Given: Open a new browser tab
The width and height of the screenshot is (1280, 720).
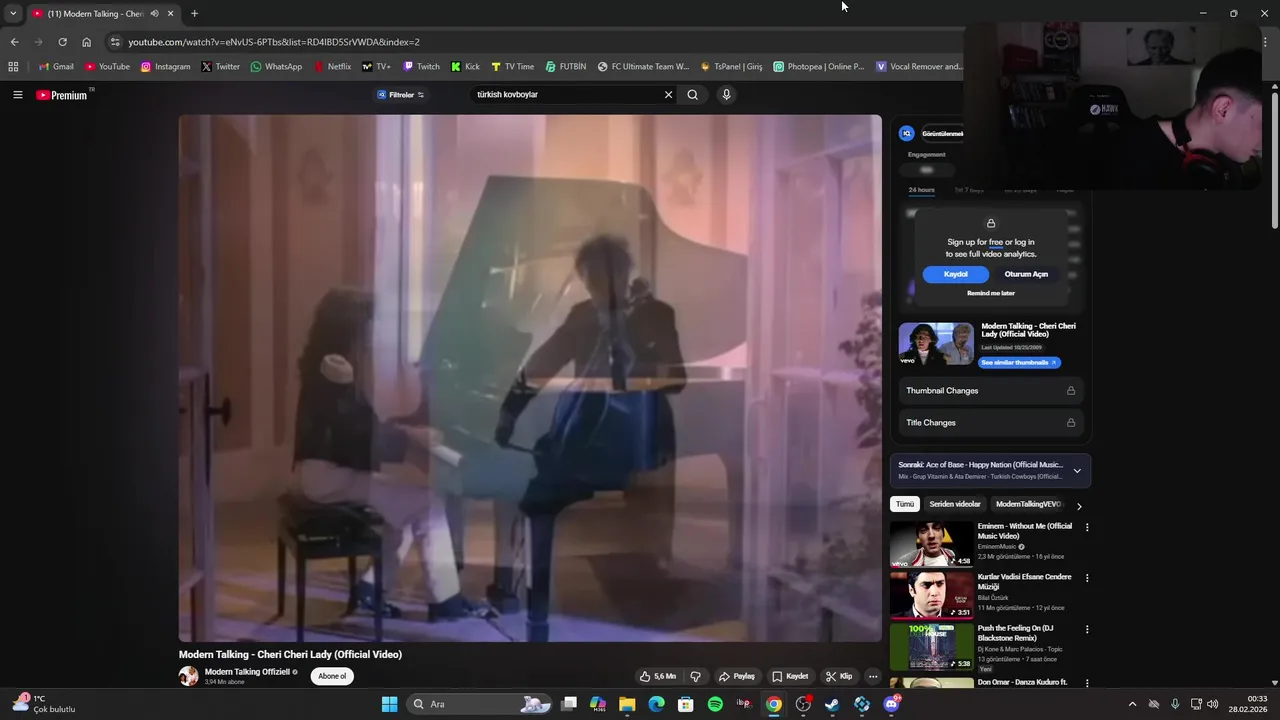Looking at the screenshot, I should coord(194,14).
